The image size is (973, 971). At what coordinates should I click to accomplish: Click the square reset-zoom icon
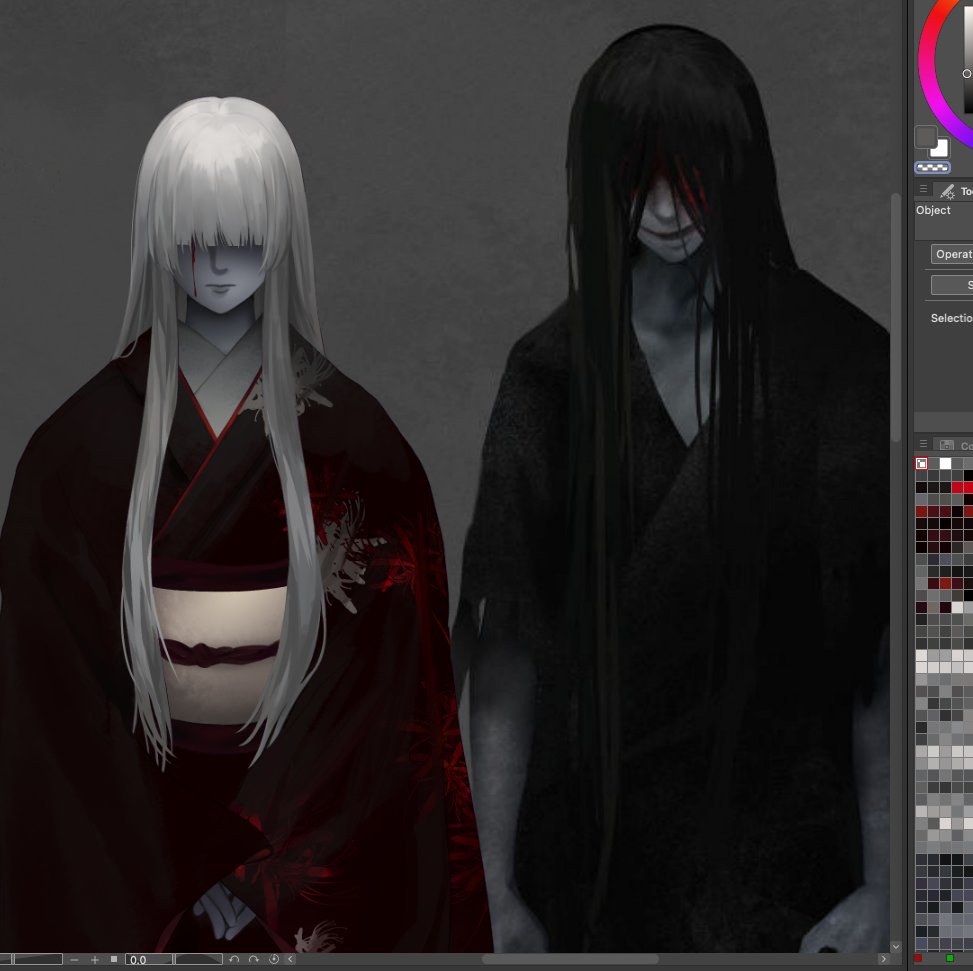point(114,959)
